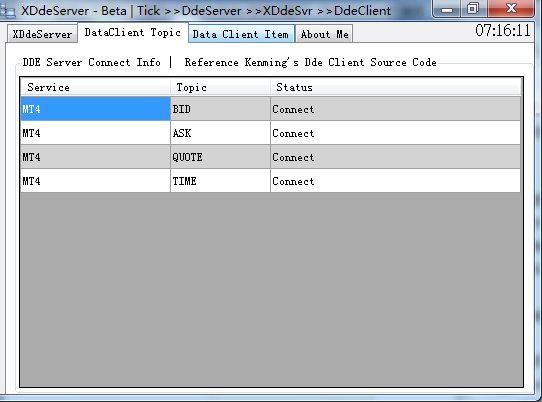Select the MT4 cell in QUOTE row

tap(95, 157)
